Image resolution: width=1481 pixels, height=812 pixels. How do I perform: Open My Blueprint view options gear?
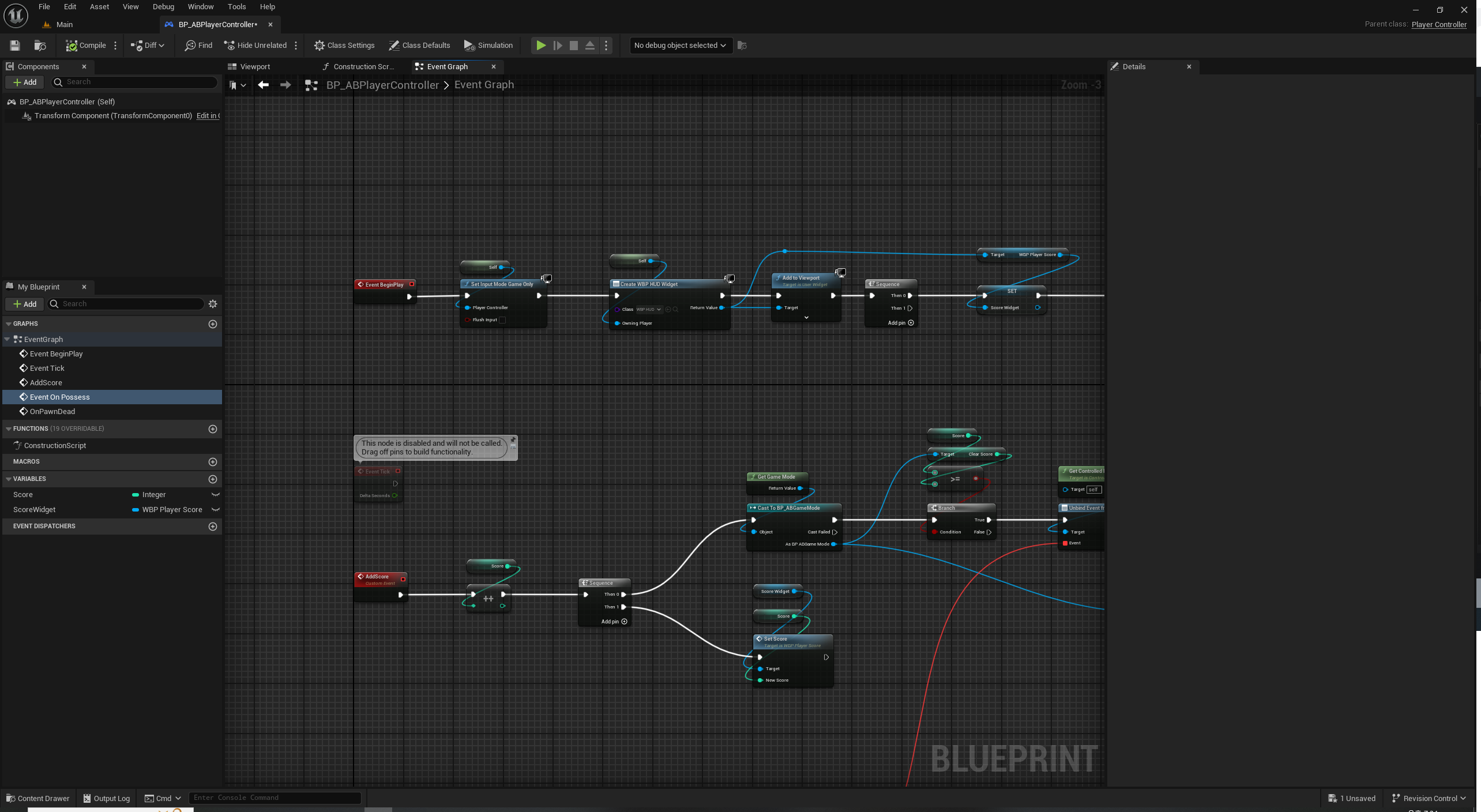(x=213, y=304)
